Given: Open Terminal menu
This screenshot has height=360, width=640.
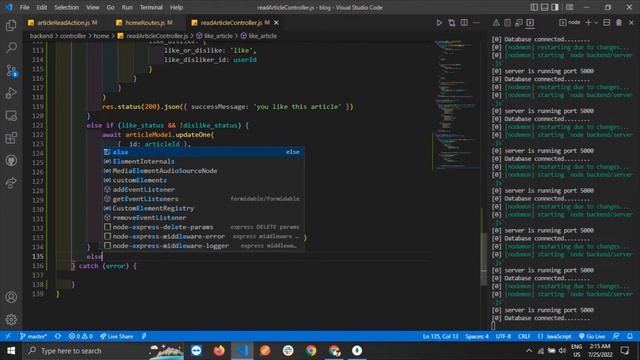Looking at the screenshot, I should tap(151, 7).
